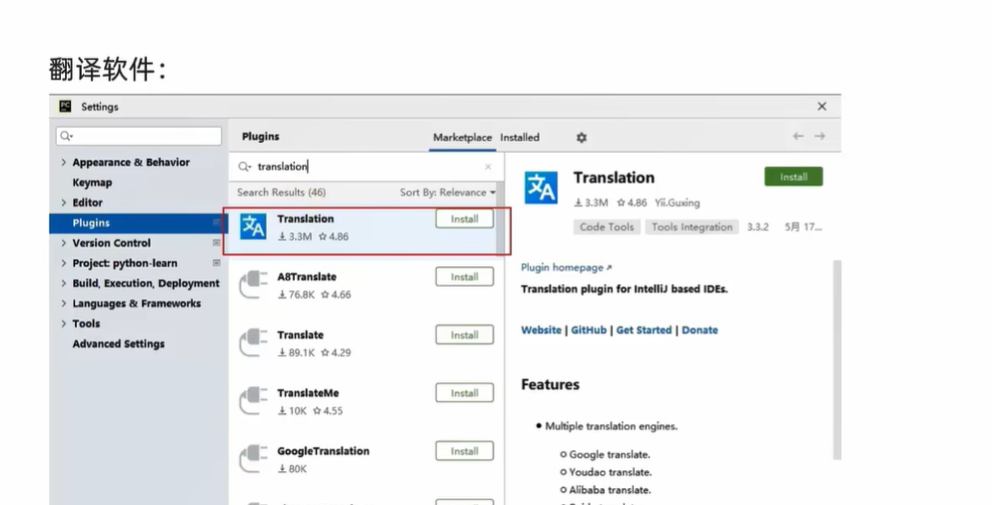Expand Project: python-learn section

(63, 263)
